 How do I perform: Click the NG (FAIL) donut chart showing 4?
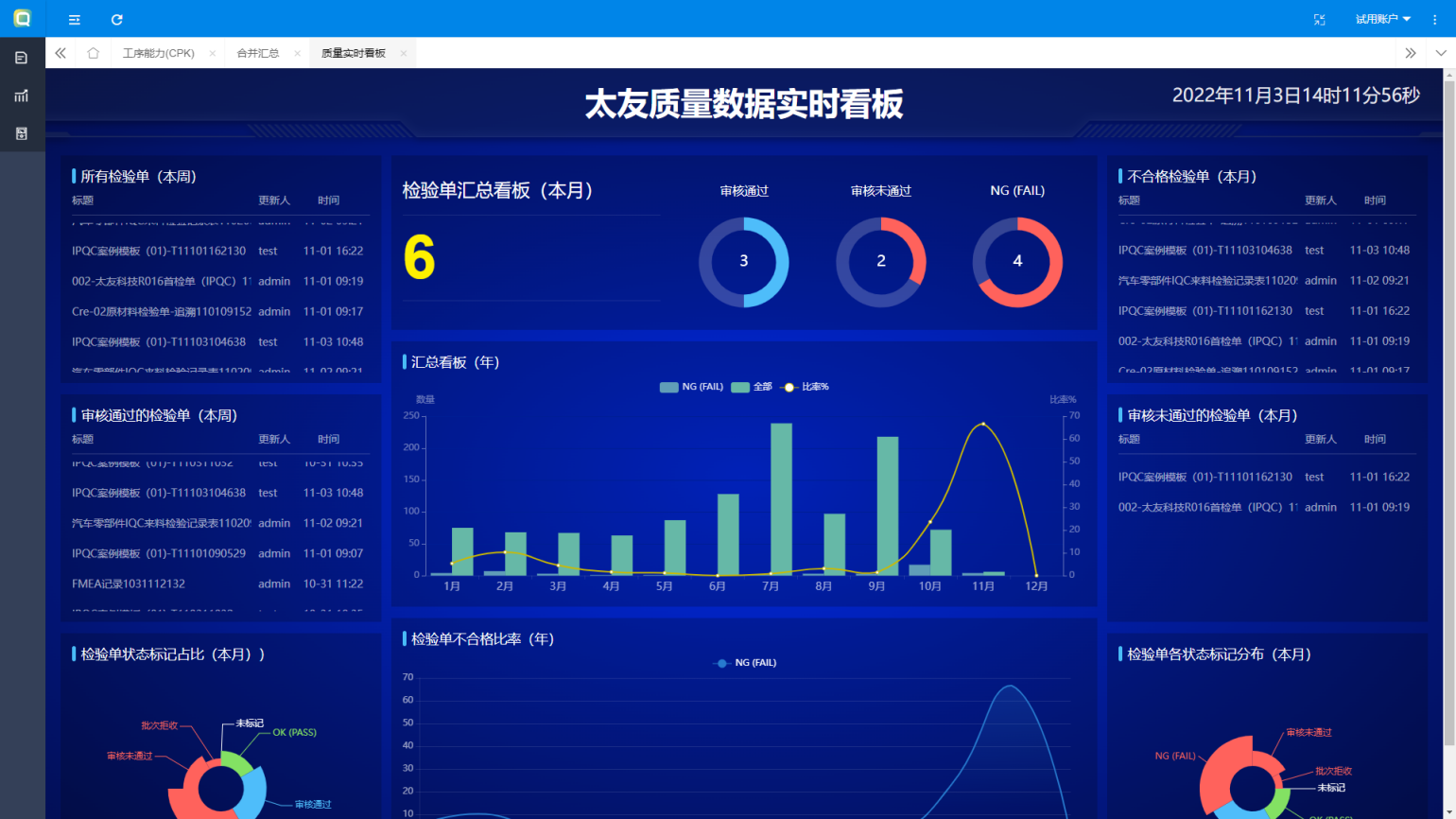[1017, 262]
